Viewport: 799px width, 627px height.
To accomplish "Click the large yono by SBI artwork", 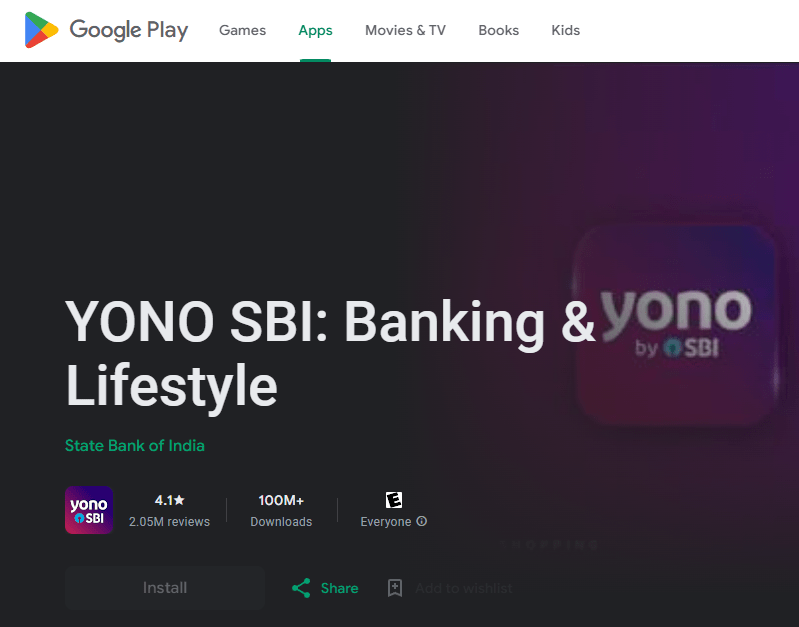I will [x=676, y=324].
